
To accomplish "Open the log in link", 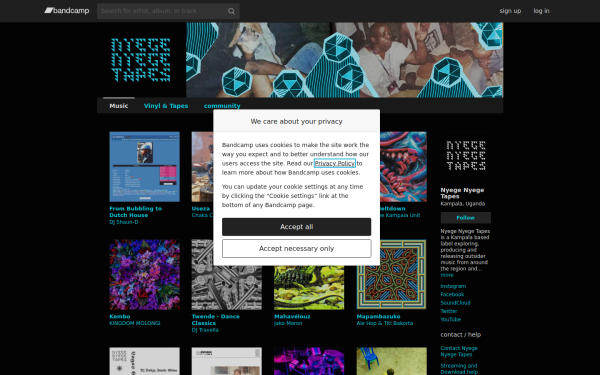I will tap(541, 11).
